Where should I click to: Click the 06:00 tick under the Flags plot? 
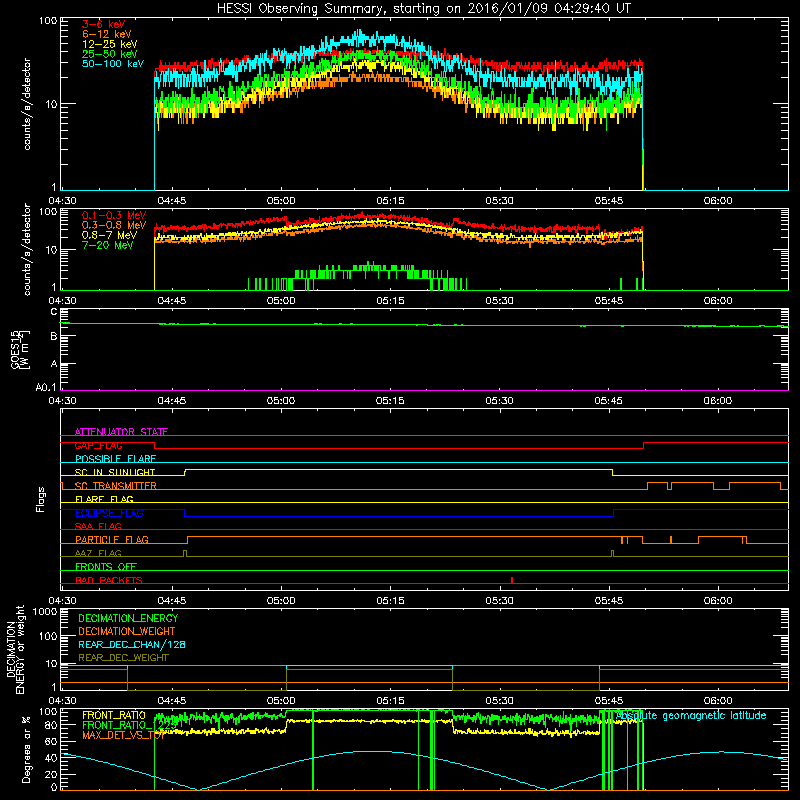pyautogui.click(x=718, y=601)
